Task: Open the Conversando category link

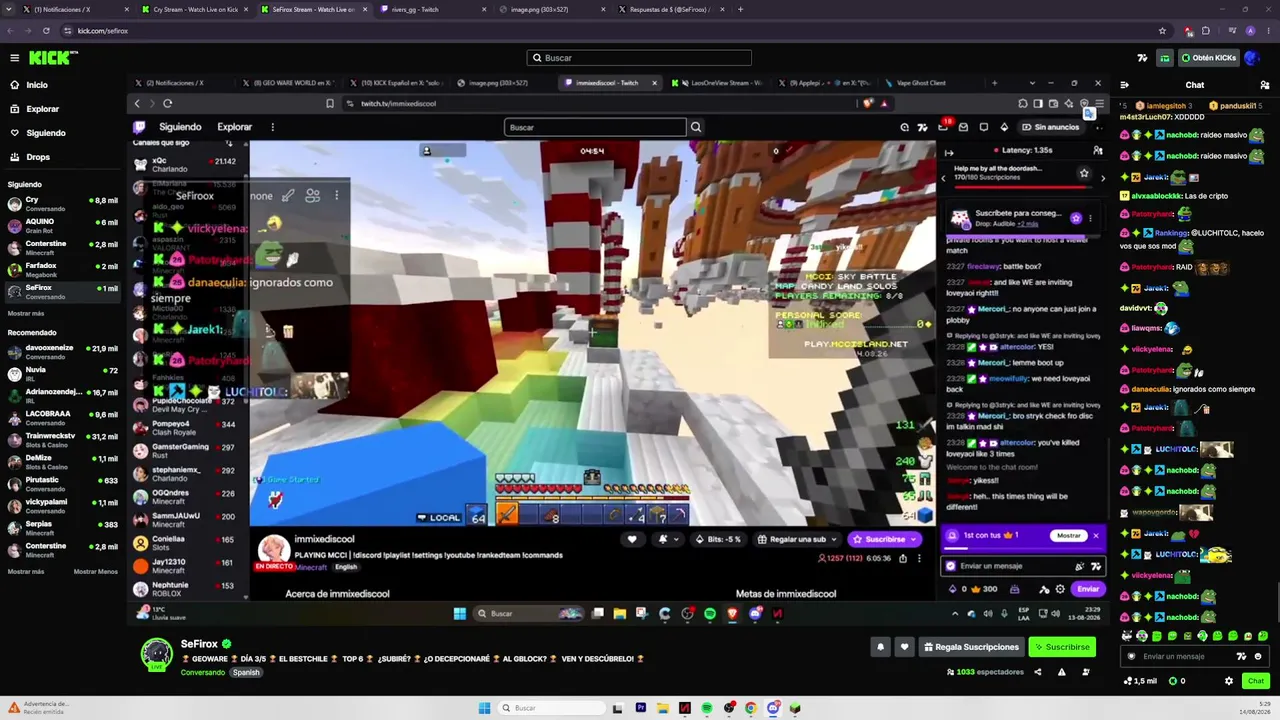Action: [x=203, y=672]
